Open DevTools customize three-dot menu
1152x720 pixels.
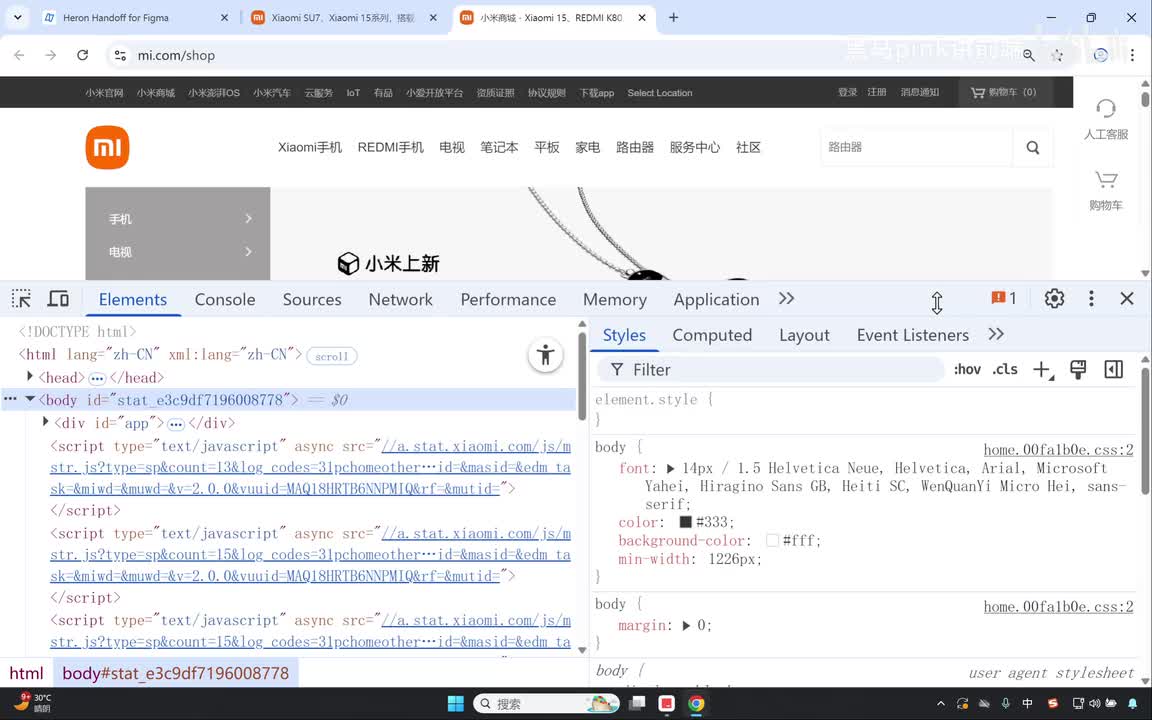[x=1091, y=298]
